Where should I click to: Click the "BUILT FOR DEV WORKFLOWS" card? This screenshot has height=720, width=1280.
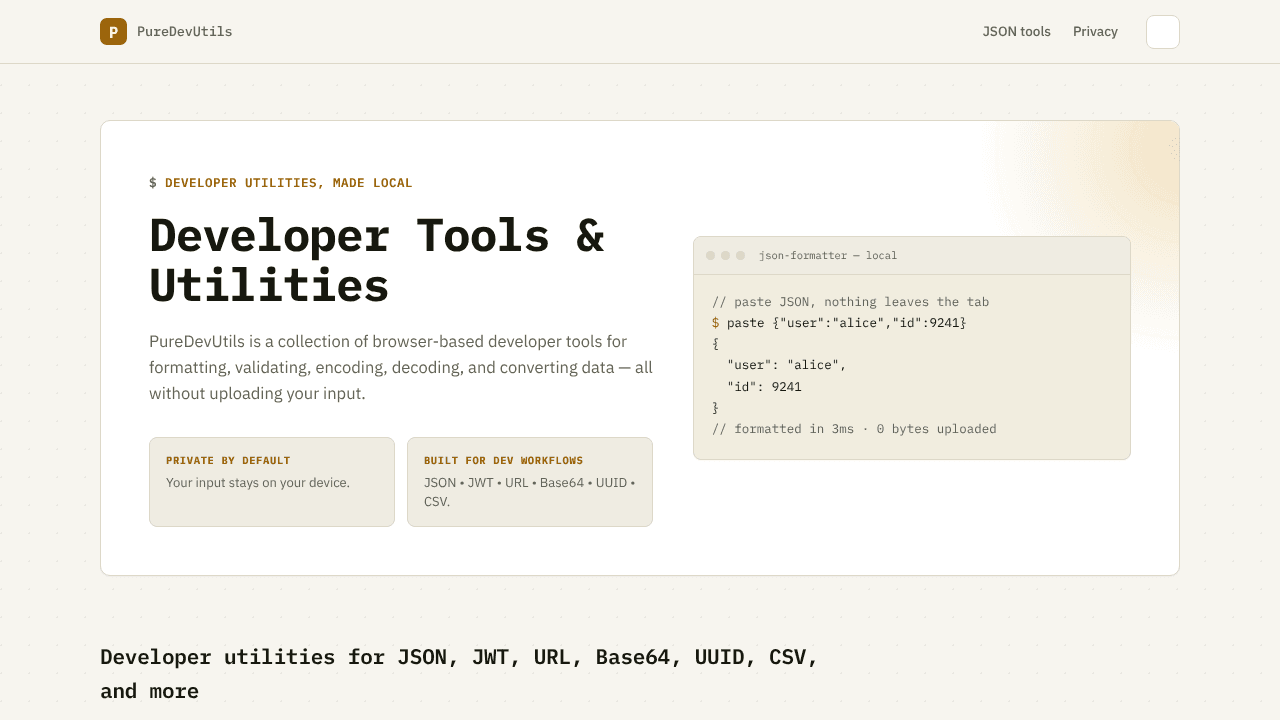coord(530,482)
